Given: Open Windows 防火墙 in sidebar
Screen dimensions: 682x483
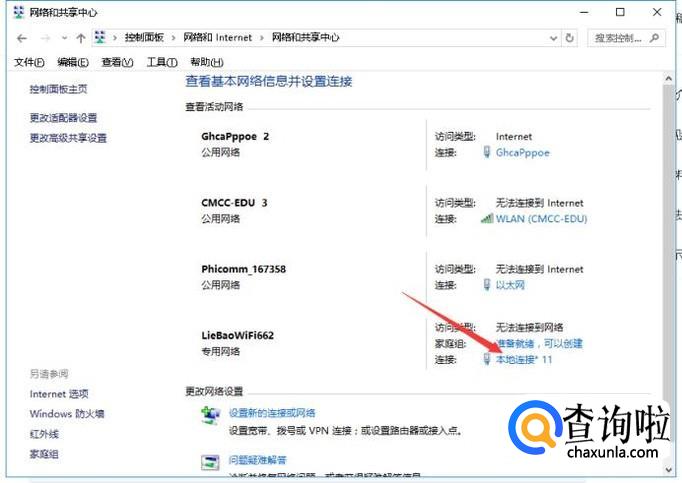Looking at the screenshot, I should (x=67, y=414).
